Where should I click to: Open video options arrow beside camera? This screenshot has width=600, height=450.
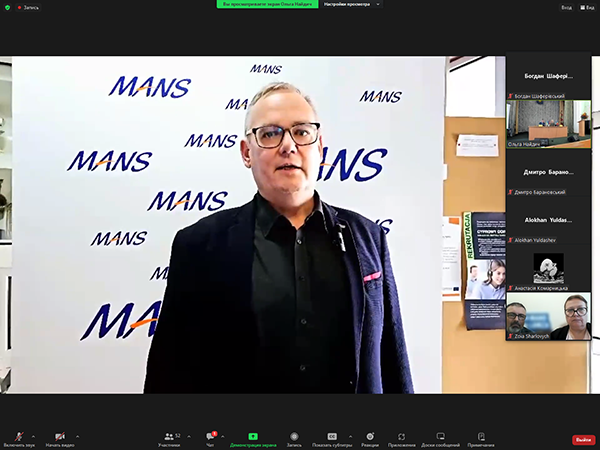78,436
